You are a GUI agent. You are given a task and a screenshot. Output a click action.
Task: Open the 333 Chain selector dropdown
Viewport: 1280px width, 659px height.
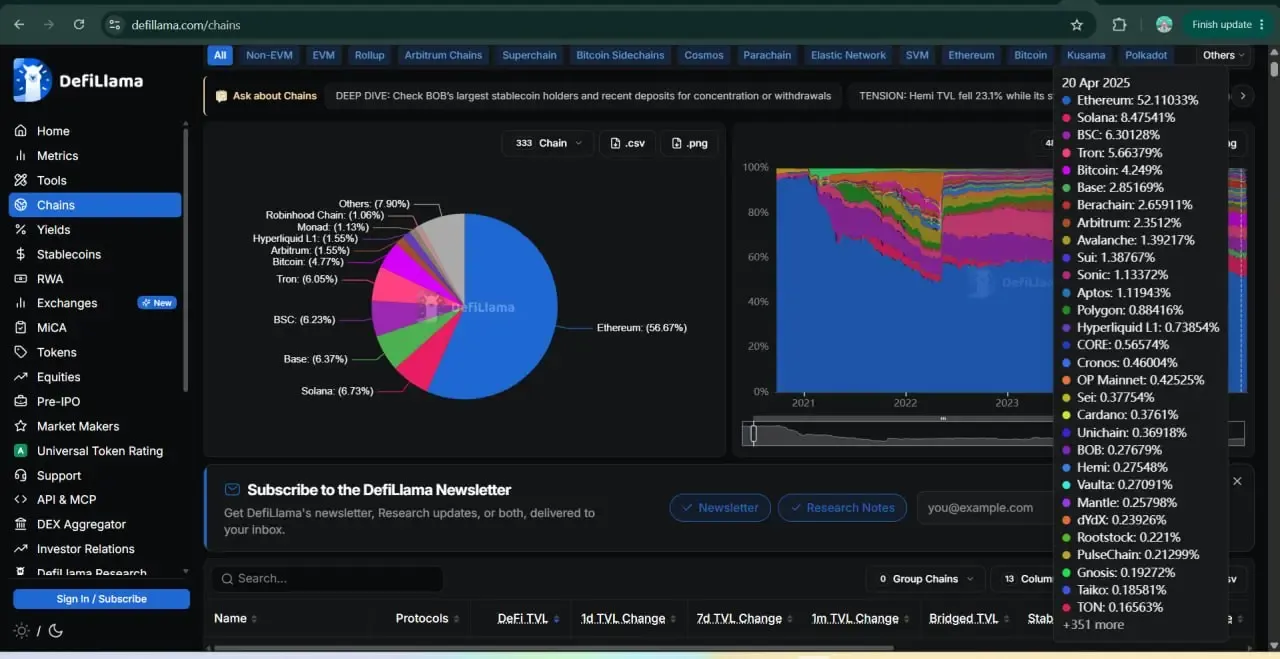pos(549,143)
